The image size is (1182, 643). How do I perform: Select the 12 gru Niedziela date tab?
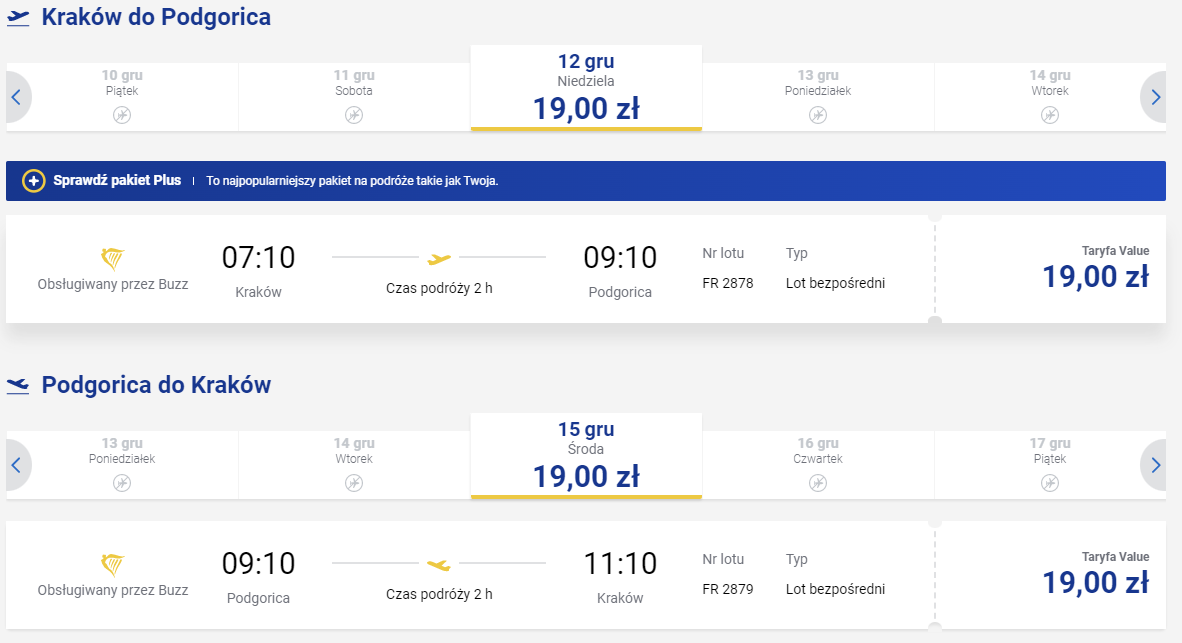(x=586, y=88)
